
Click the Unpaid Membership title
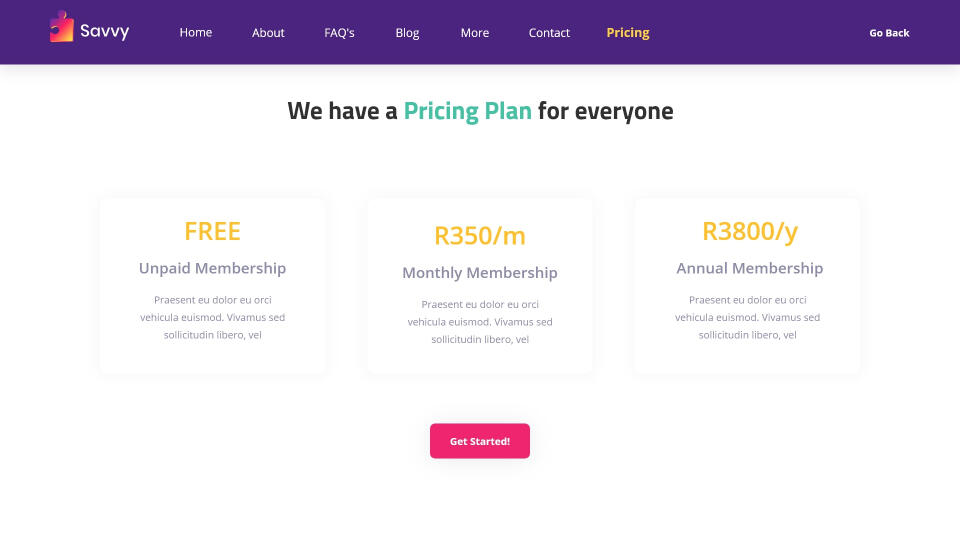[213, 268]
